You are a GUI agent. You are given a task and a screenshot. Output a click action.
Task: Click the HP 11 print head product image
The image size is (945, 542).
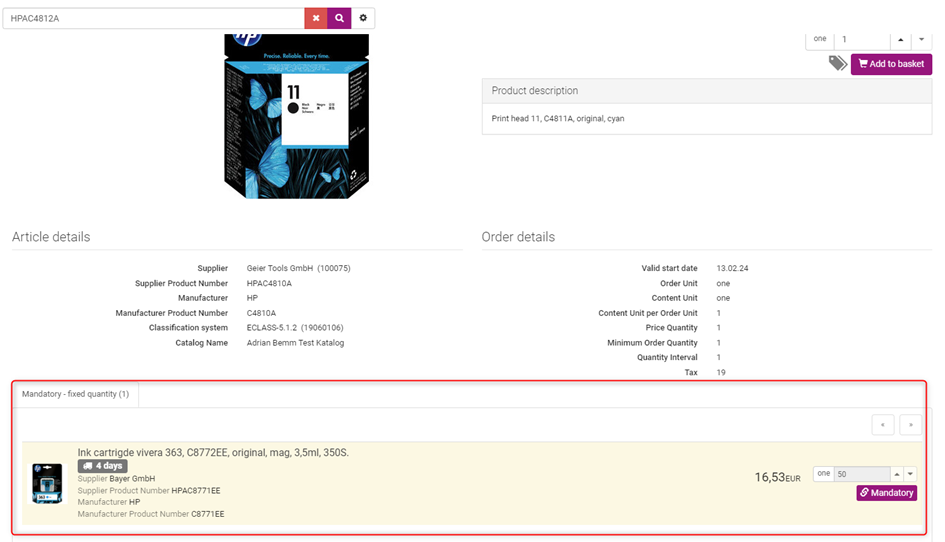(x=296, y=115)
